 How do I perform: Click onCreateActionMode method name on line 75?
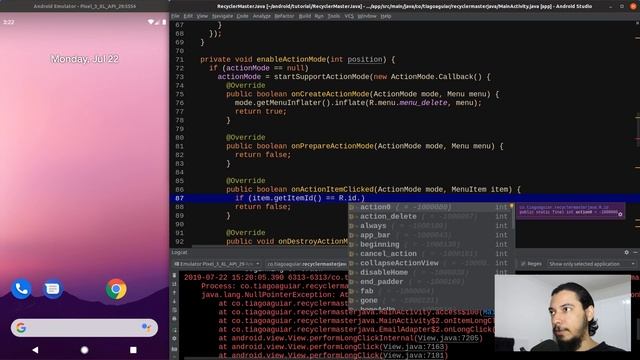[330, 94]
